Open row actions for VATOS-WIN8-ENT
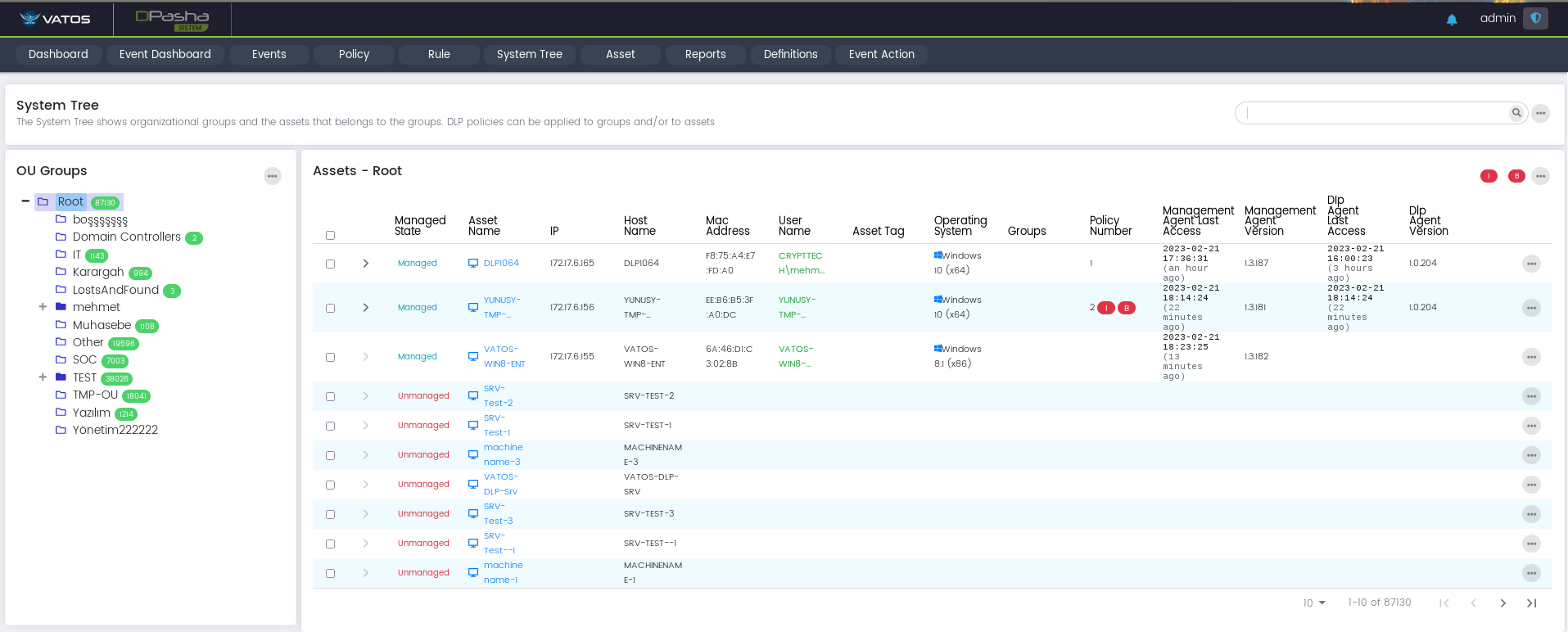Screen dimensions: 1568x632 click(1531, 357)
